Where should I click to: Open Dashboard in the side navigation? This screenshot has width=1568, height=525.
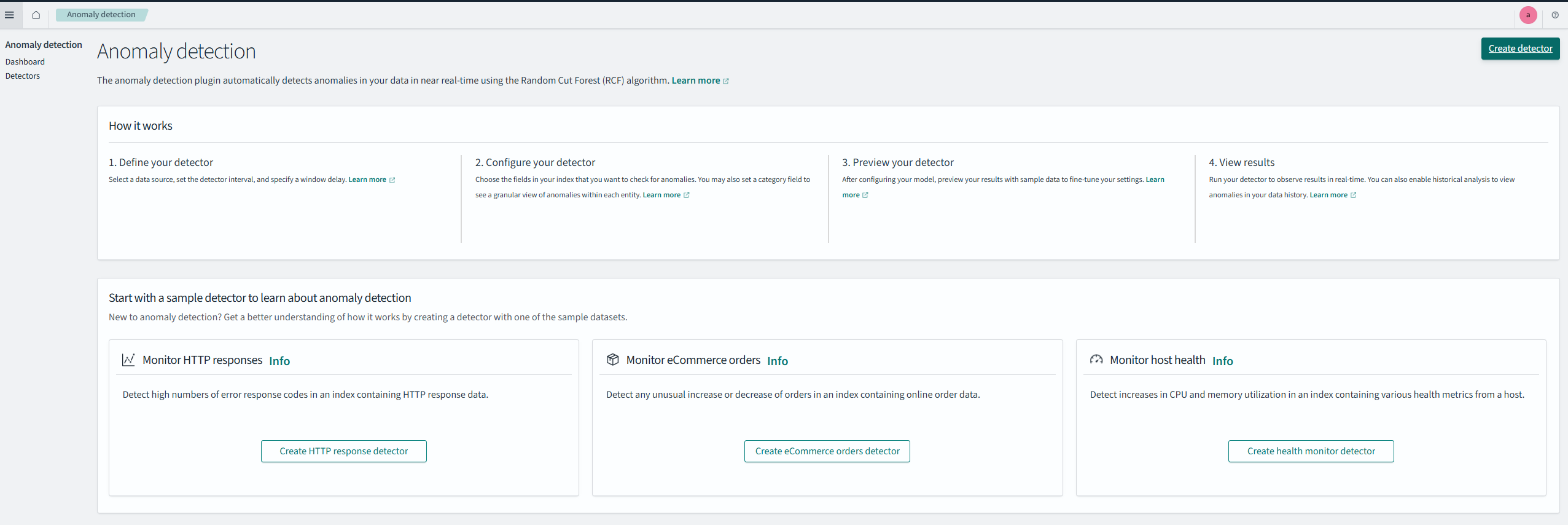pos(25,61)
